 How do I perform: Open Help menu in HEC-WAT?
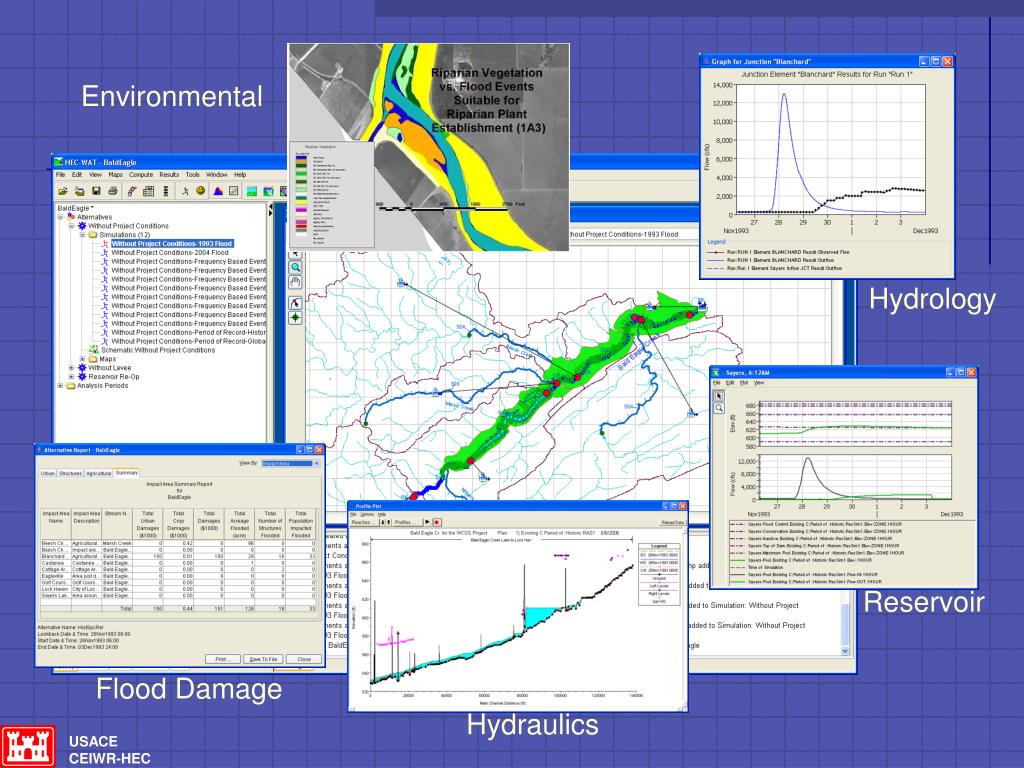(240, 175)
